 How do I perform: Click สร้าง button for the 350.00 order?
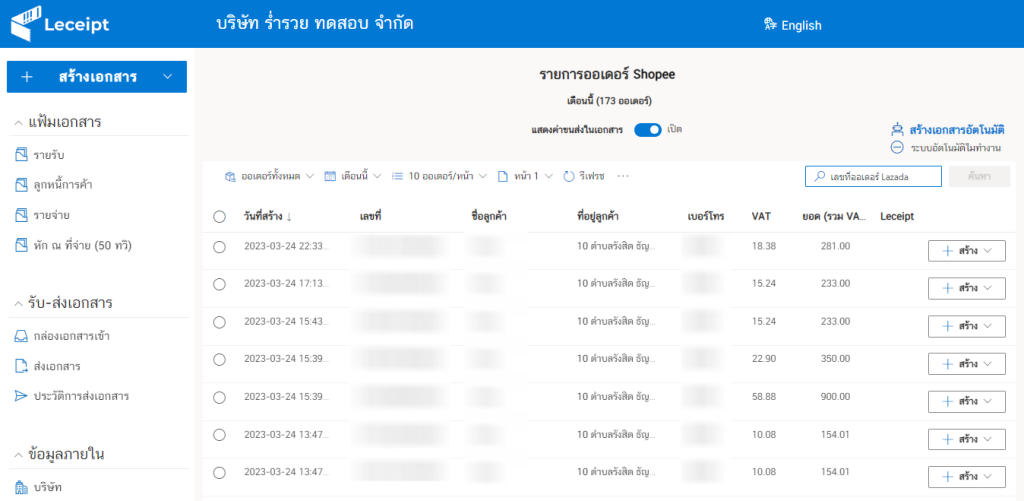click(967, 364)
